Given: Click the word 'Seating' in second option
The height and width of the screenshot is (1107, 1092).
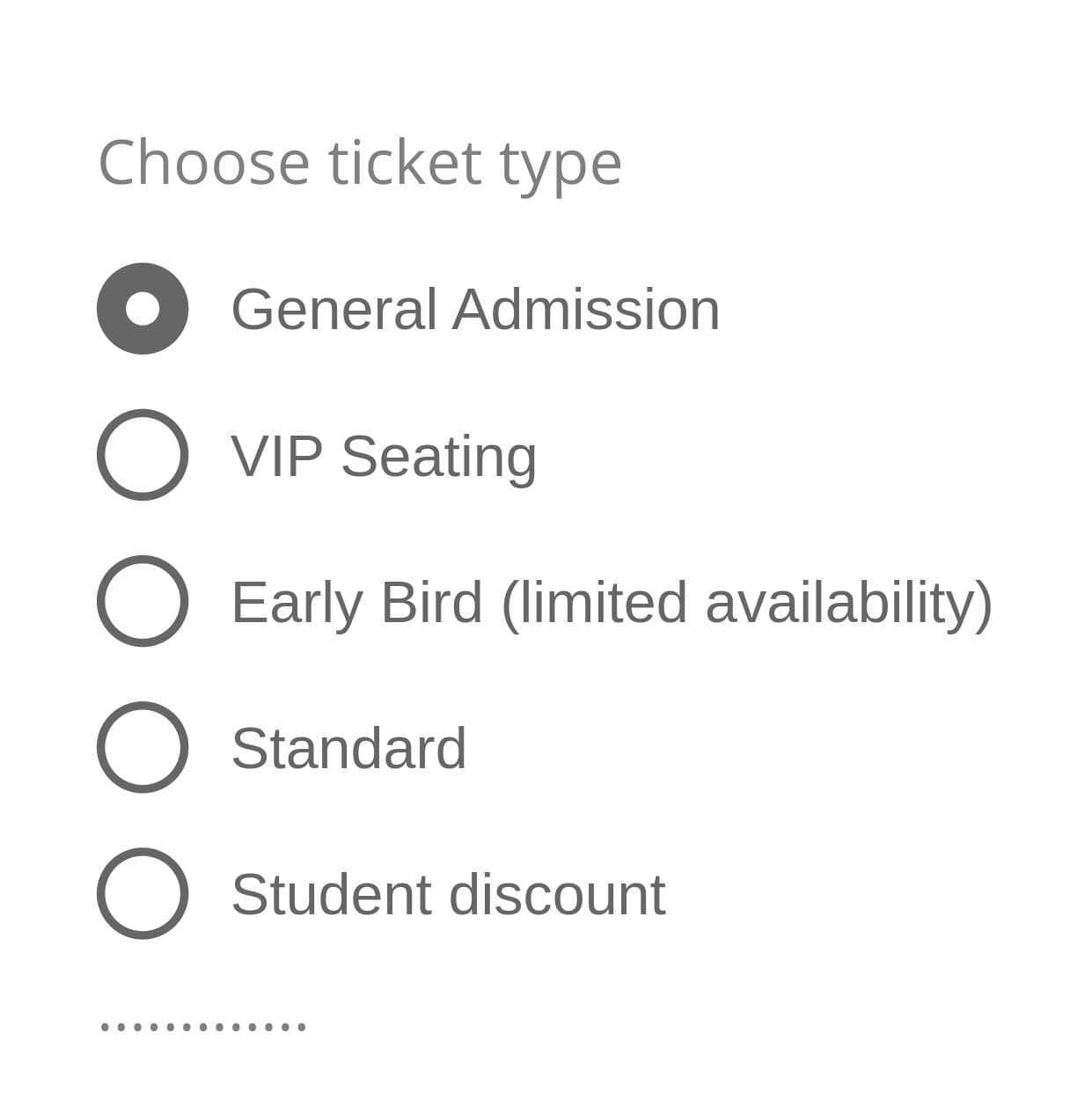Looking at the screenshot, I should (x=438, y=458).
